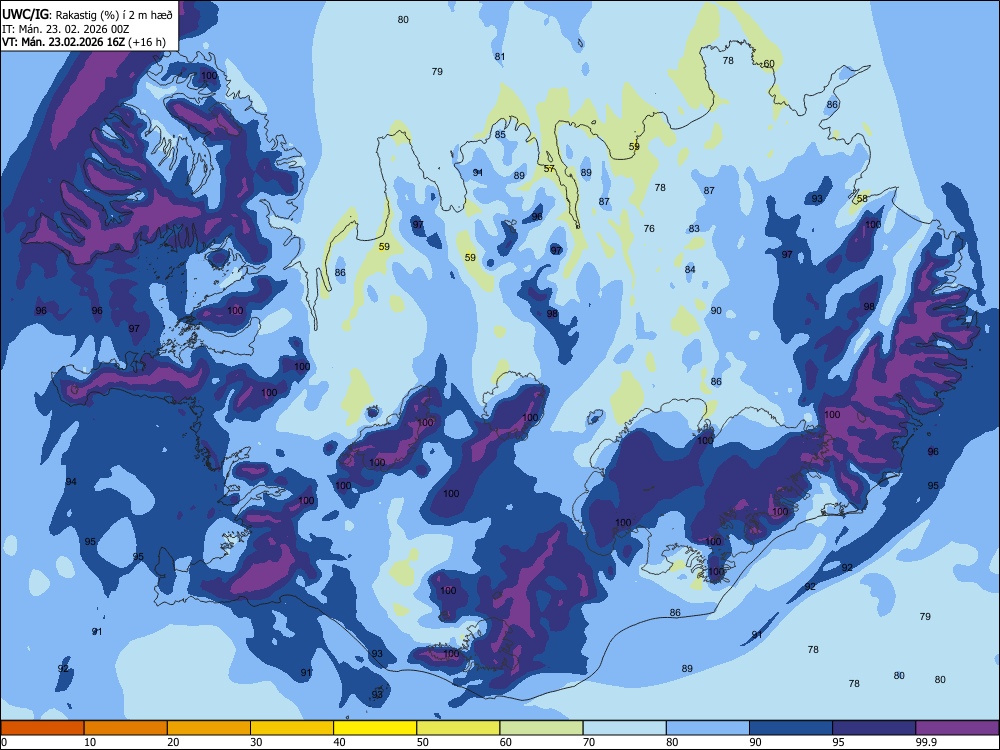The image size is (1000, 750).
Task: Click the legend scale label '20'
Action: click(173, 742)
